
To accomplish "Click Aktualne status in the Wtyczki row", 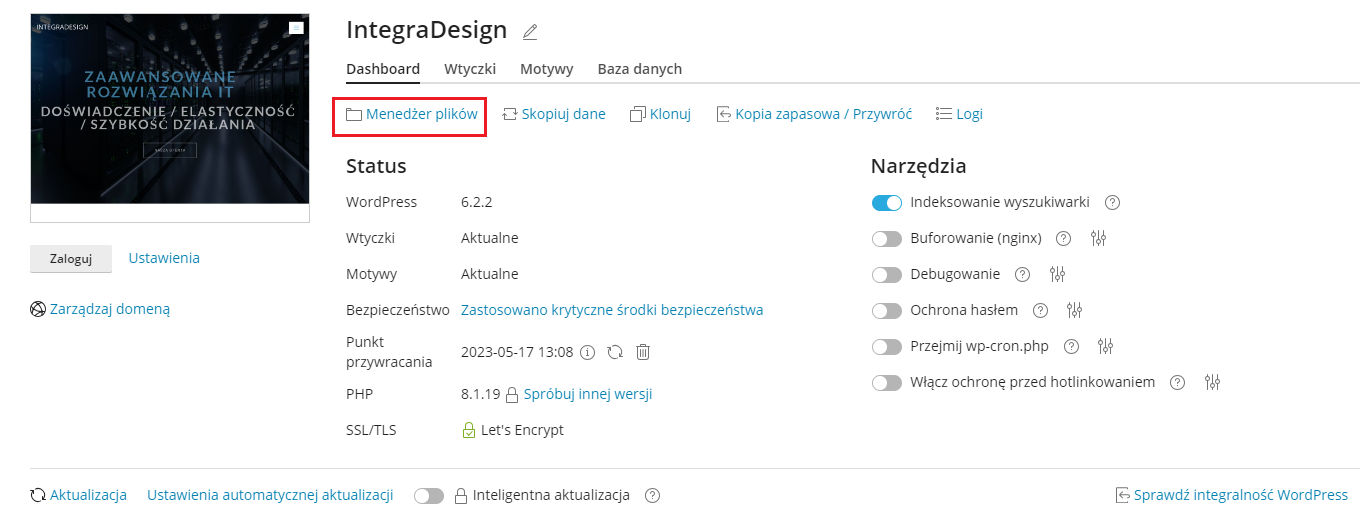I will coord(490,238).
